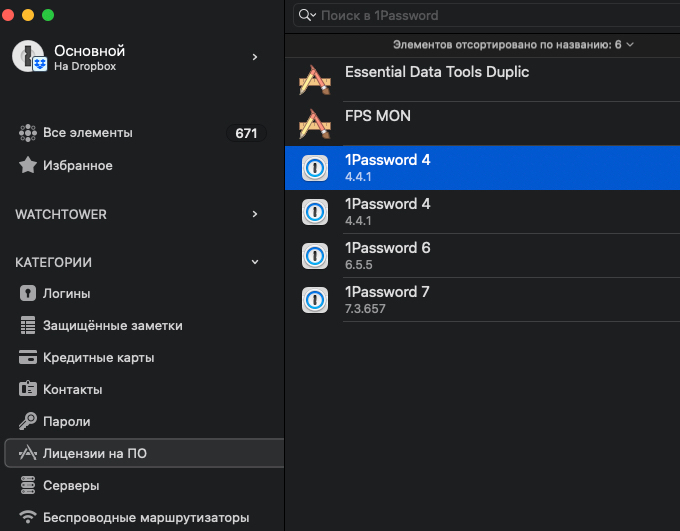This screenshot has height=531, width=680.
Task: Open the 1Password 7 license item
Action: point(482,300)
